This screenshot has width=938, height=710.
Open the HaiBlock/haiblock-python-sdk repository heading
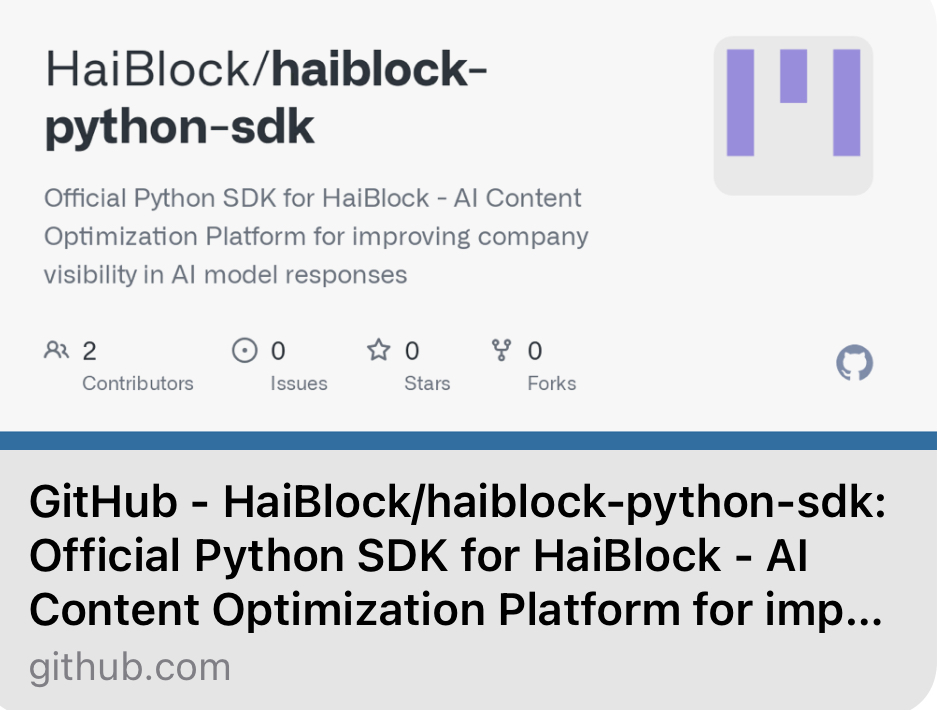(x=266, y=97)
